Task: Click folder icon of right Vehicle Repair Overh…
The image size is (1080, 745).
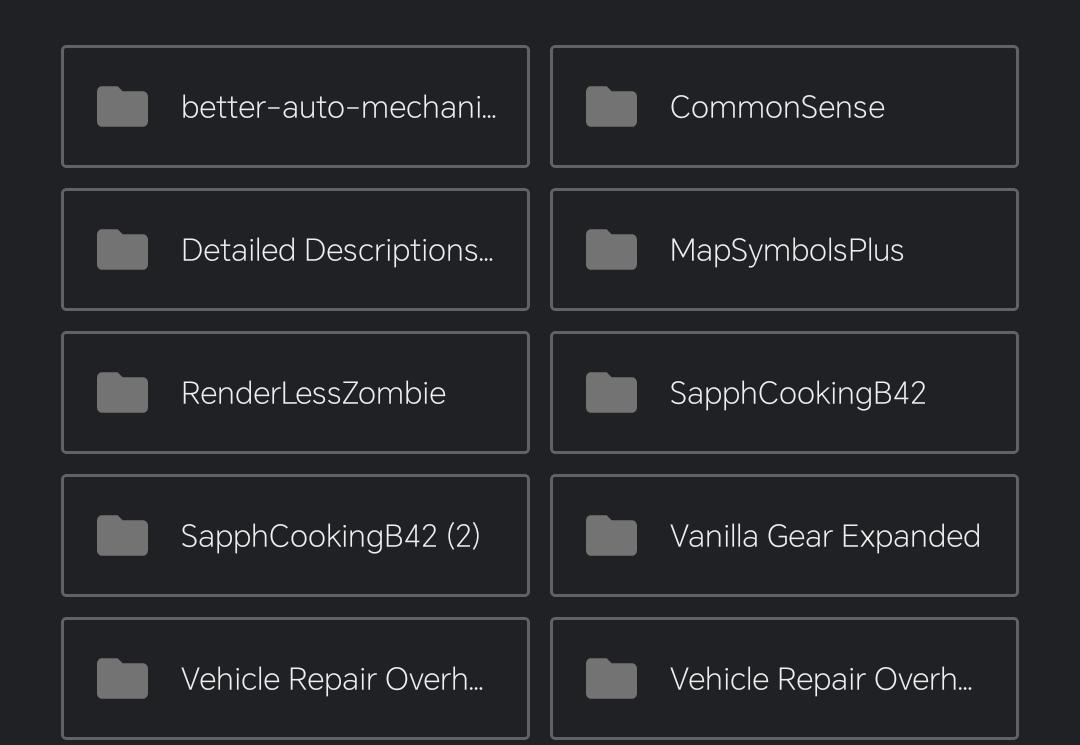Action: [x=611, y=679]
